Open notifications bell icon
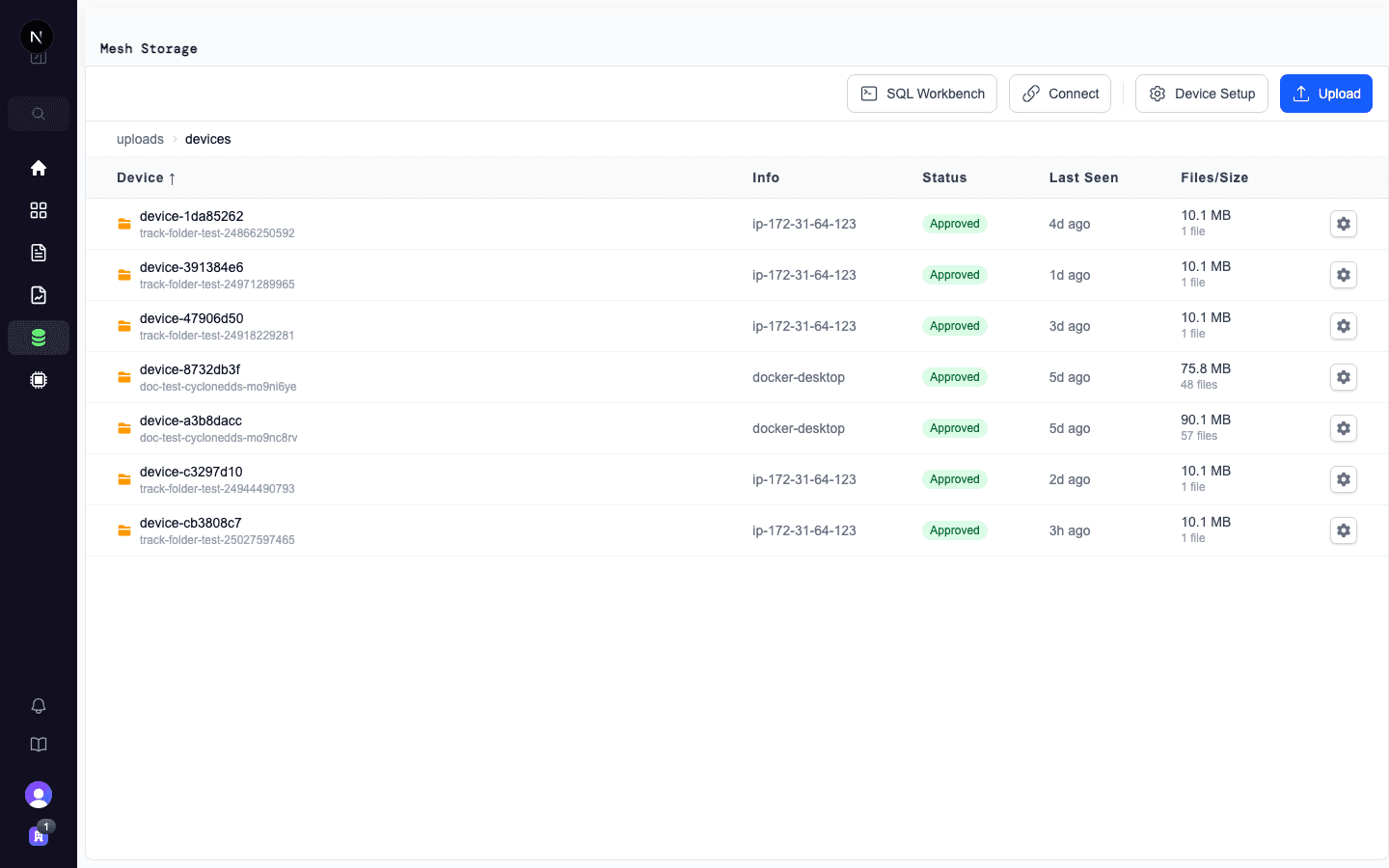This screenshot has height=868, width=1389. pos(39,706)
